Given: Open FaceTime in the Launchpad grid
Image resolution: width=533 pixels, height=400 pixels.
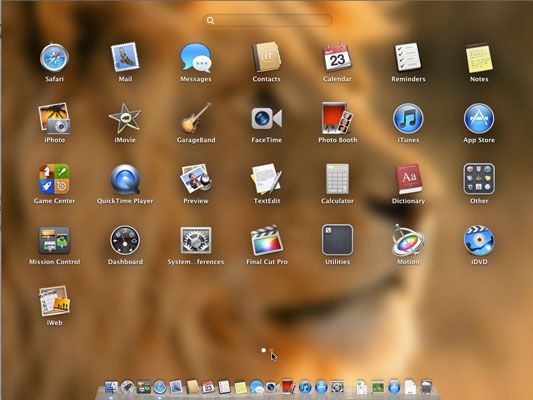Looking at the screenshot, I should (266, 119).
